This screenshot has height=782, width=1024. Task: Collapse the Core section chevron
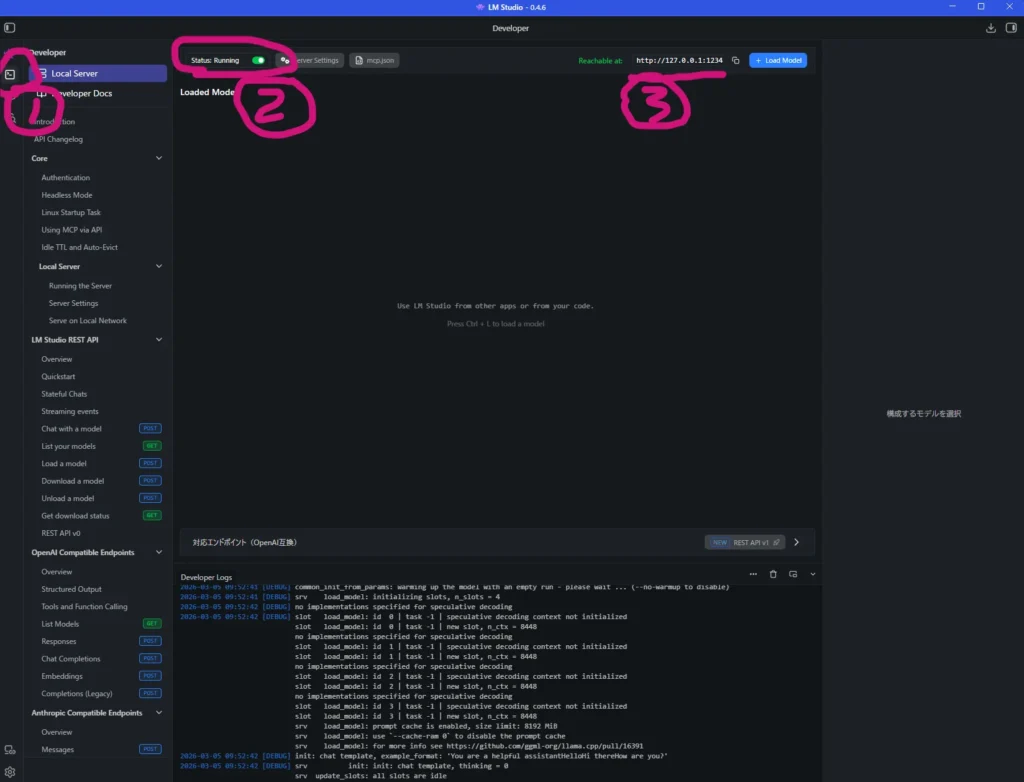coord(158,158)
